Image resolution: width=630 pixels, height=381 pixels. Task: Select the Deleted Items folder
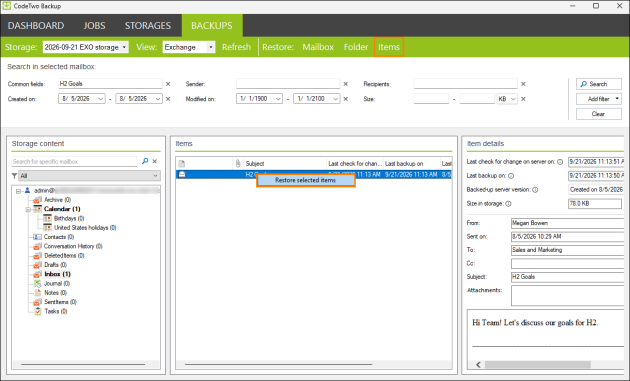click(64, 256)
